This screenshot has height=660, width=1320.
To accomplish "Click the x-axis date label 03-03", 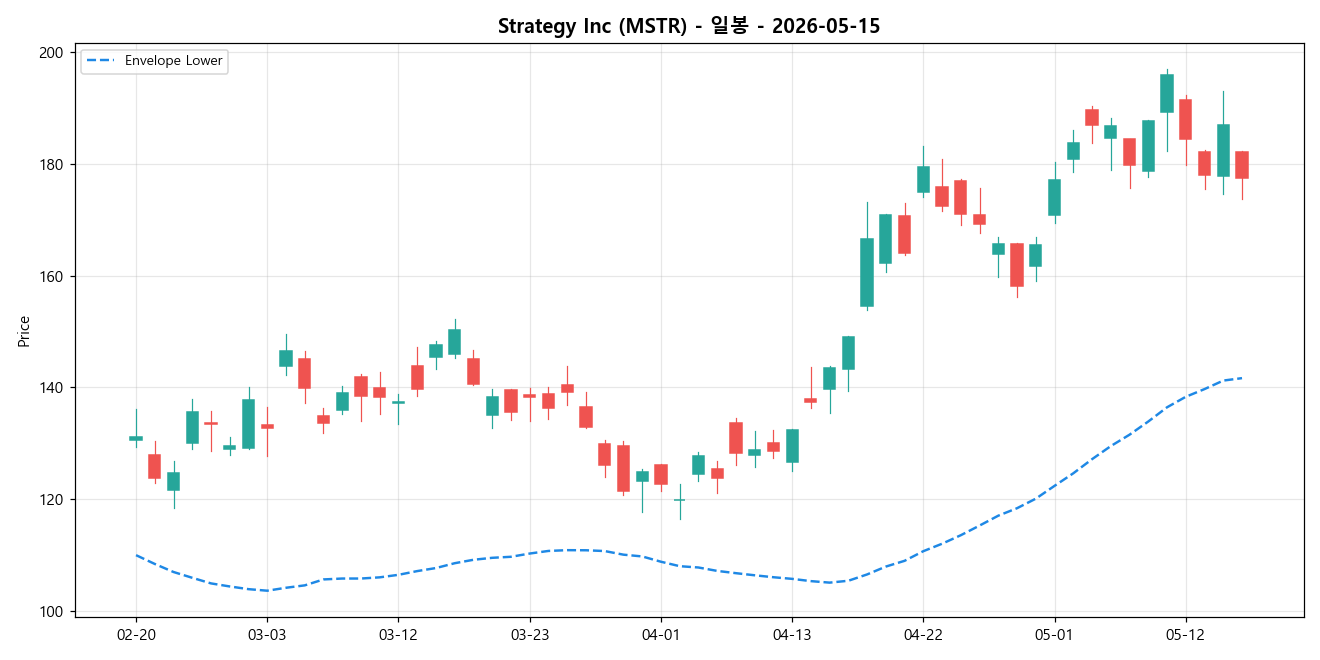I will 267,635.
